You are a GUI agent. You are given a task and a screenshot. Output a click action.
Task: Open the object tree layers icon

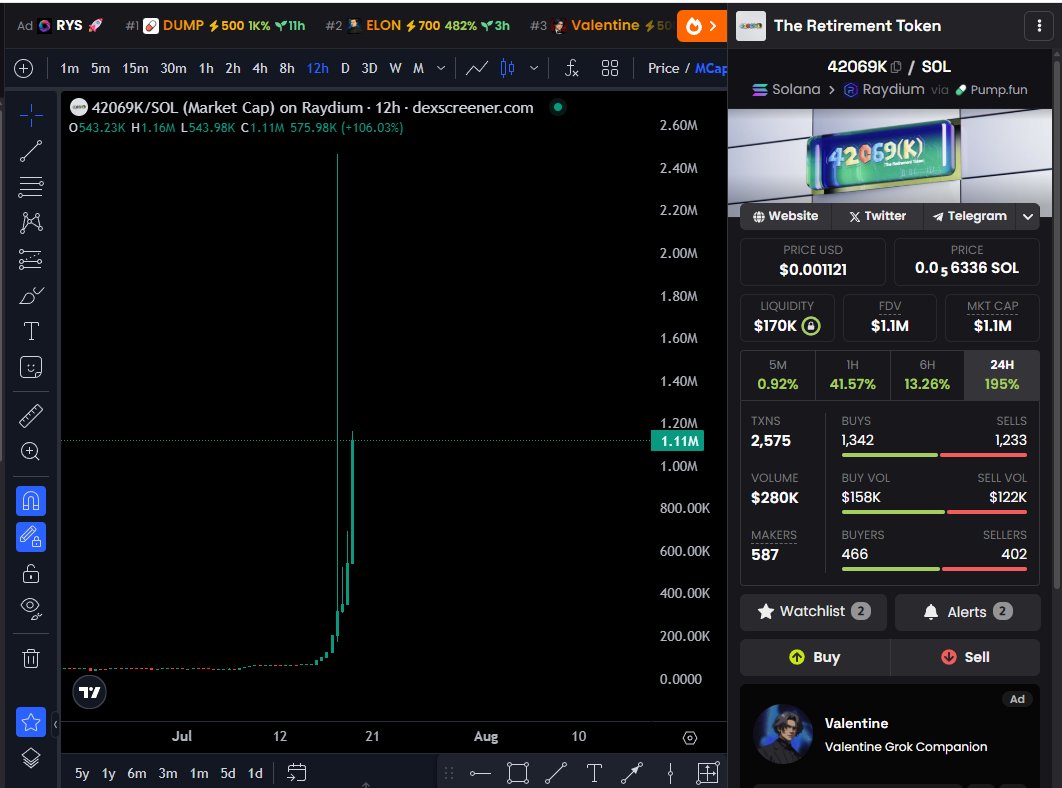tap(30, 758)
